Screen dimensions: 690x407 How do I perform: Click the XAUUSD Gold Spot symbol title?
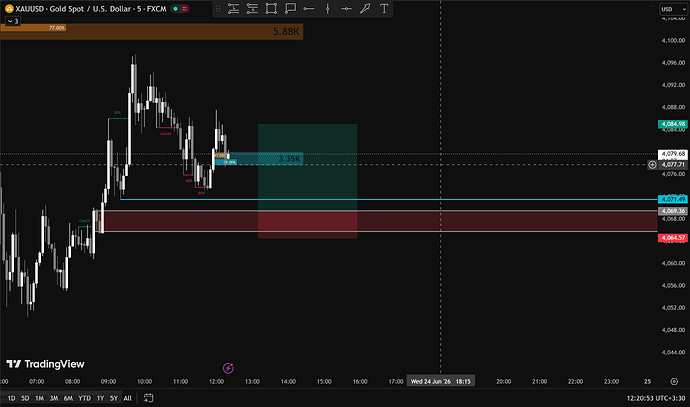click(x=91, y=8)
